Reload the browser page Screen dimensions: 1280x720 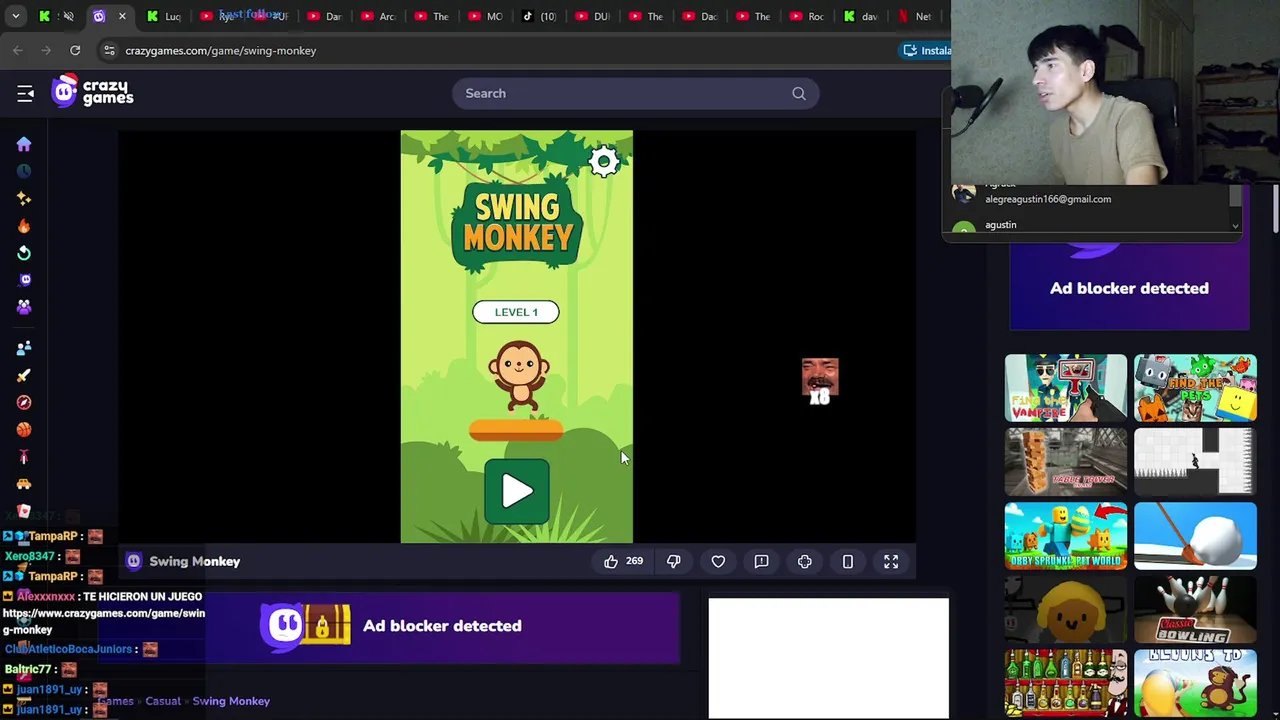pos(75,50)
